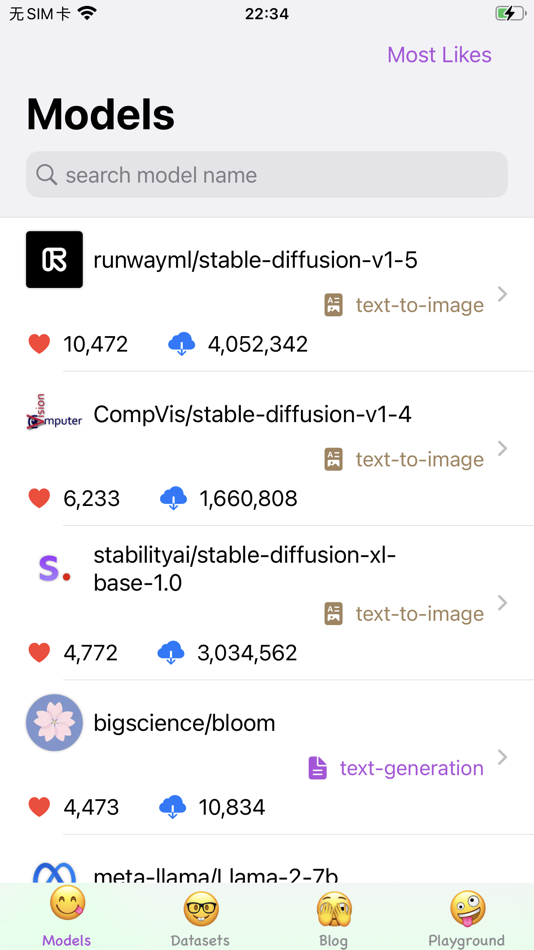Tap the stabilityai purple S logo
The height and width of the screenshot is (950, 534).
54,568
